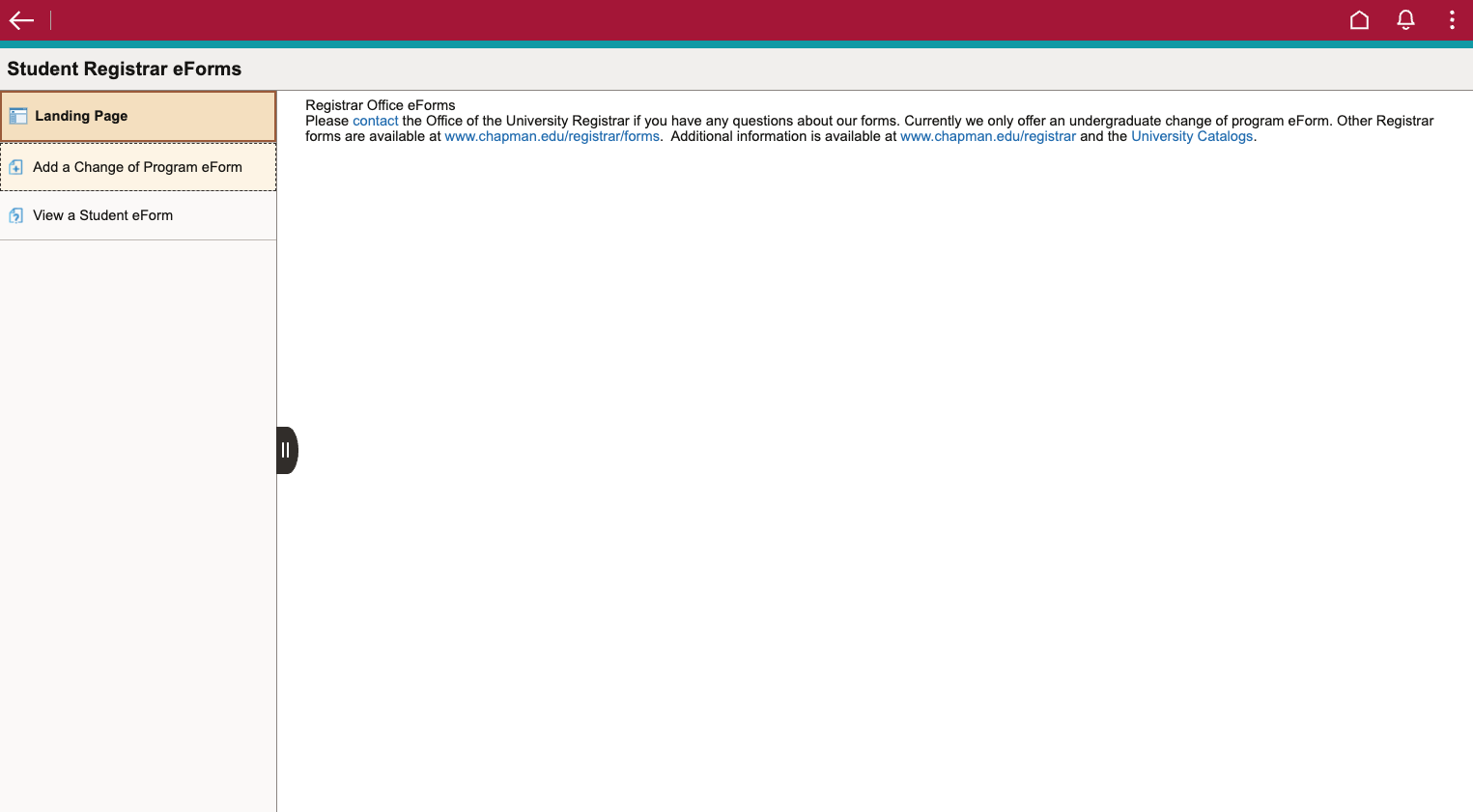Click the Landing Page item icon

pos(17,116)
